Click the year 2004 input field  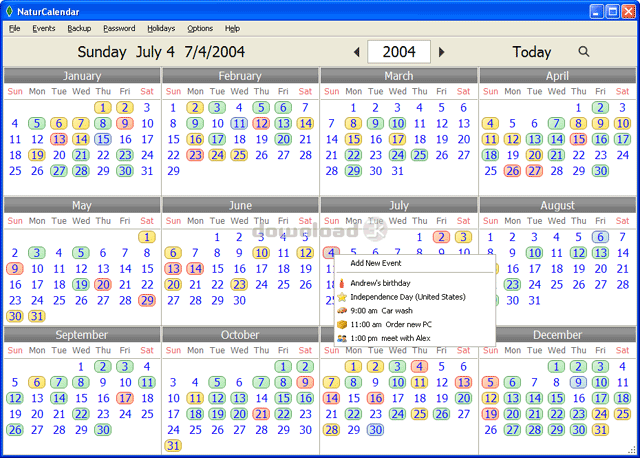[x=399, y=52]
